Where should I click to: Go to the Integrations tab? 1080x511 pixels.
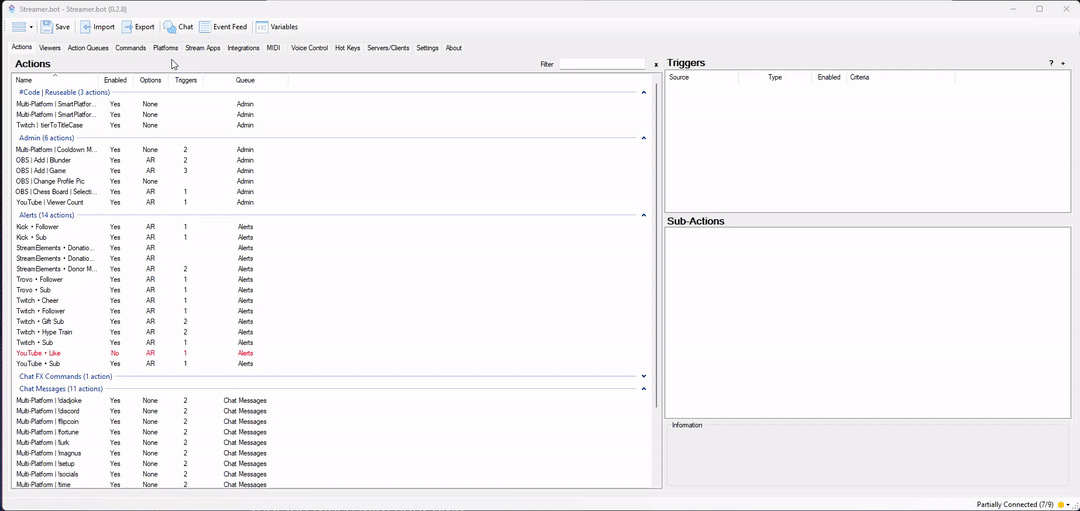243,48
